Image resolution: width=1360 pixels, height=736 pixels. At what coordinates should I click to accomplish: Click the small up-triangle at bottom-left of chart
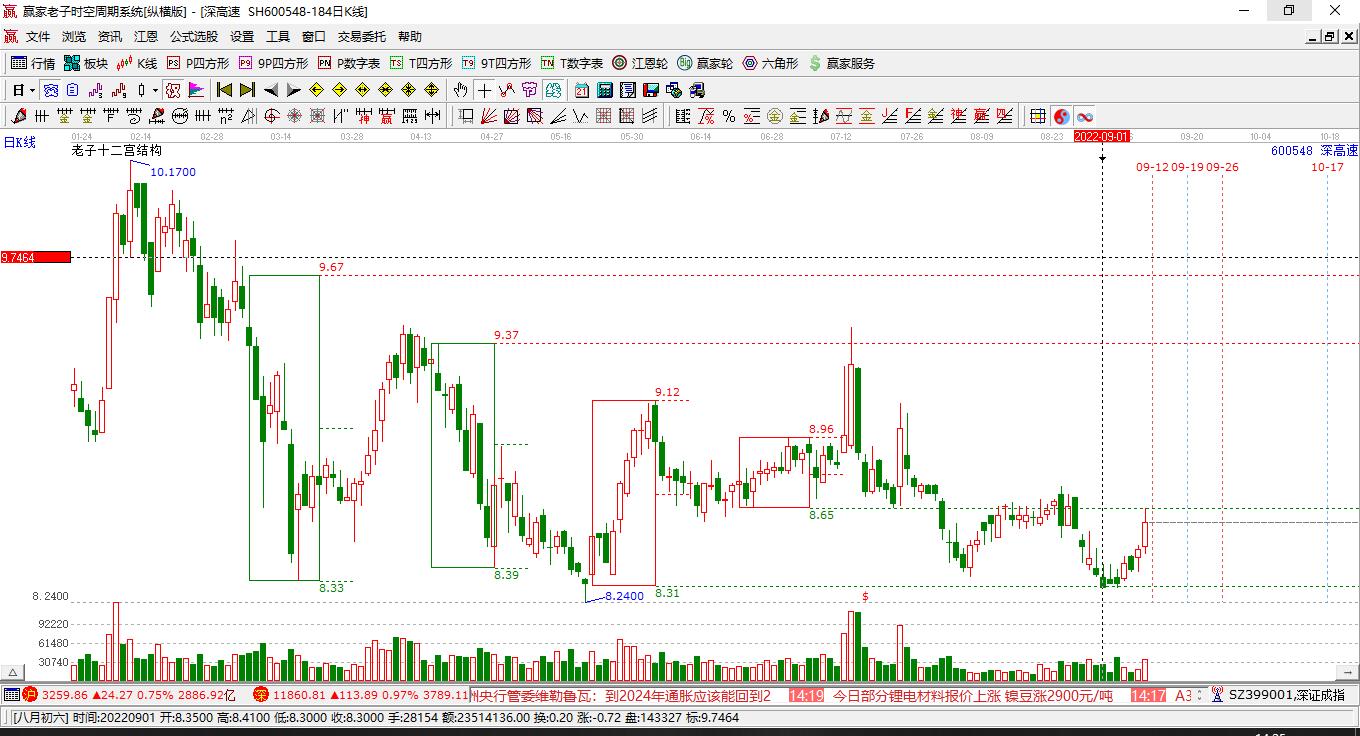(x=13, y=672)
